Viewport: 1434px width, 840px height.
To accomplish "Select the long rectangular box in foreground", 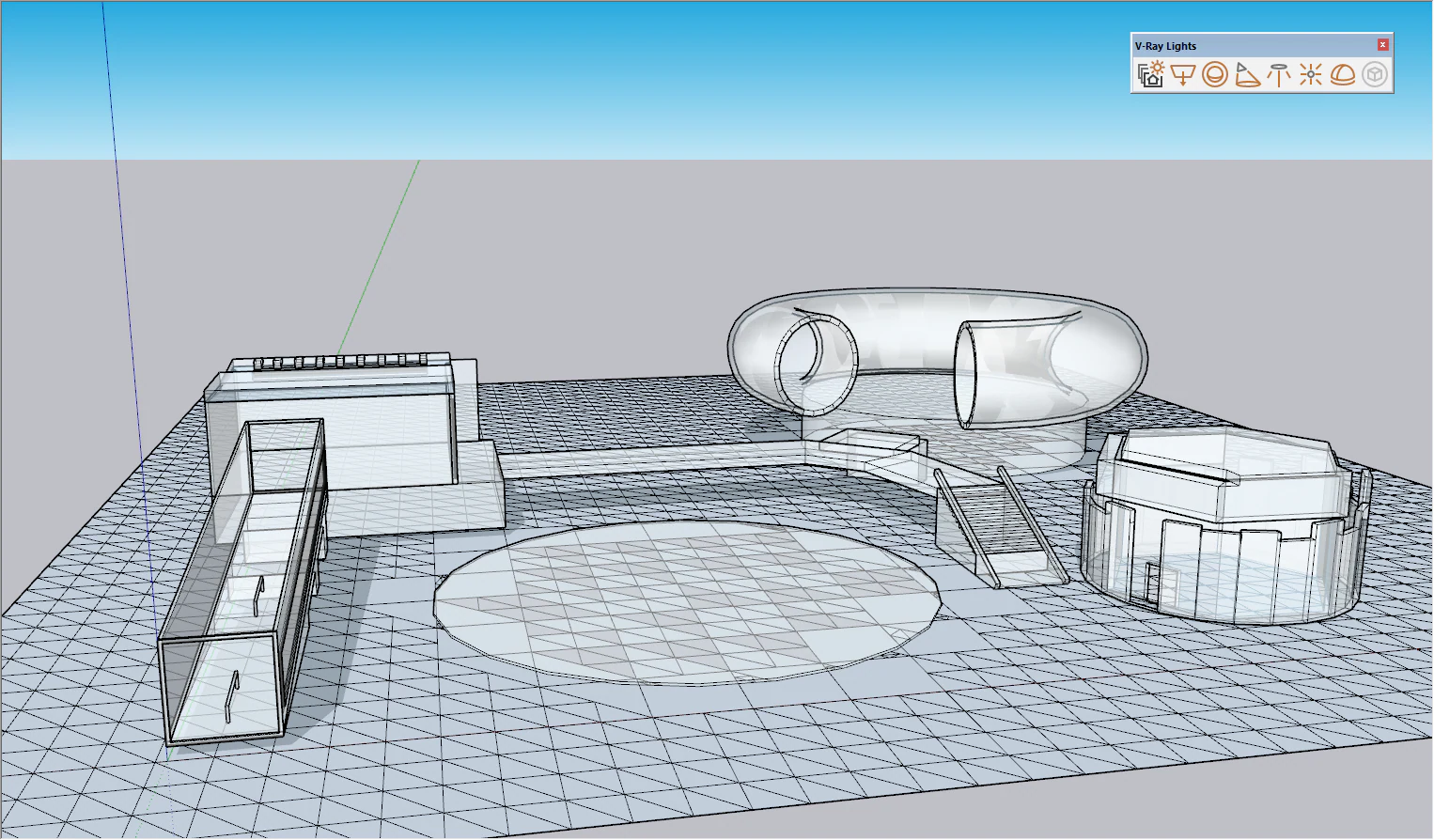I will click(x=242, y=583).
